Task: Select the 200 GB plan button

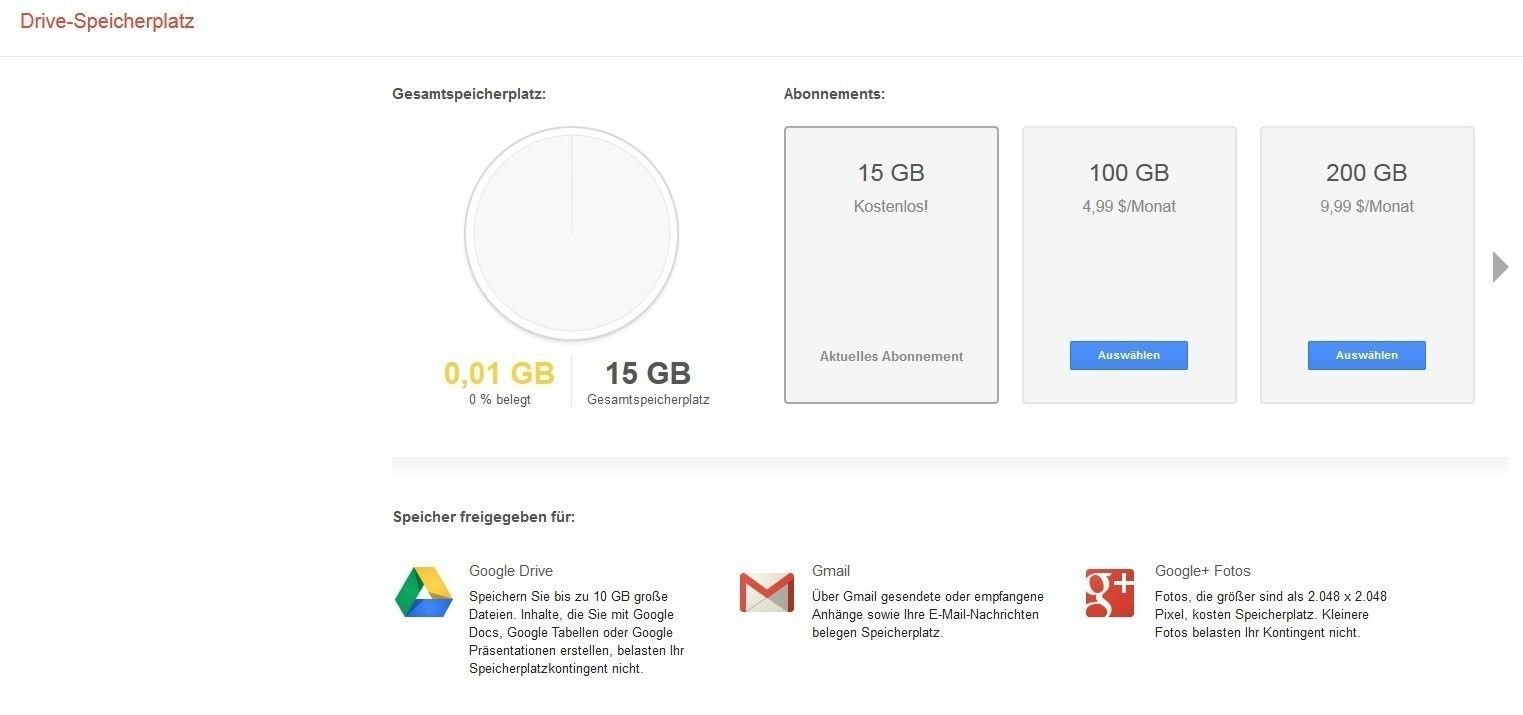Action: [x=1367, y=355]
